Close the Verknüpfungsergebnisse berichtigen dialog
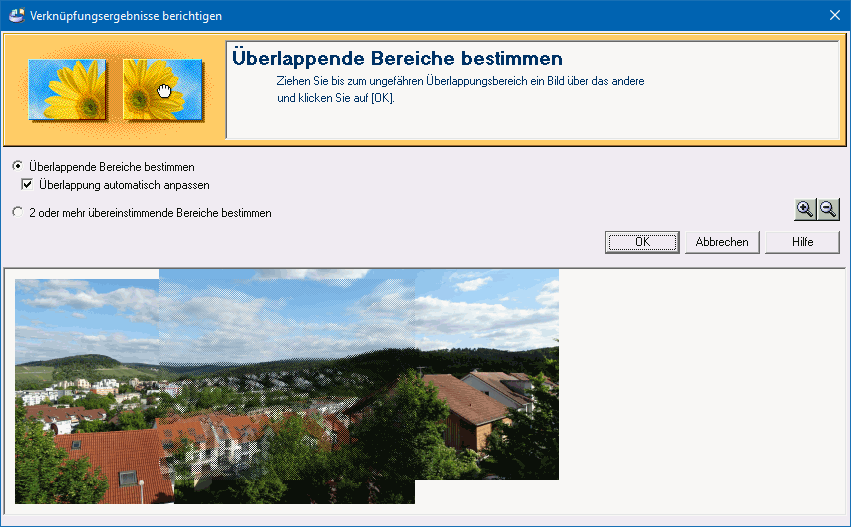 tap(834, 16)
